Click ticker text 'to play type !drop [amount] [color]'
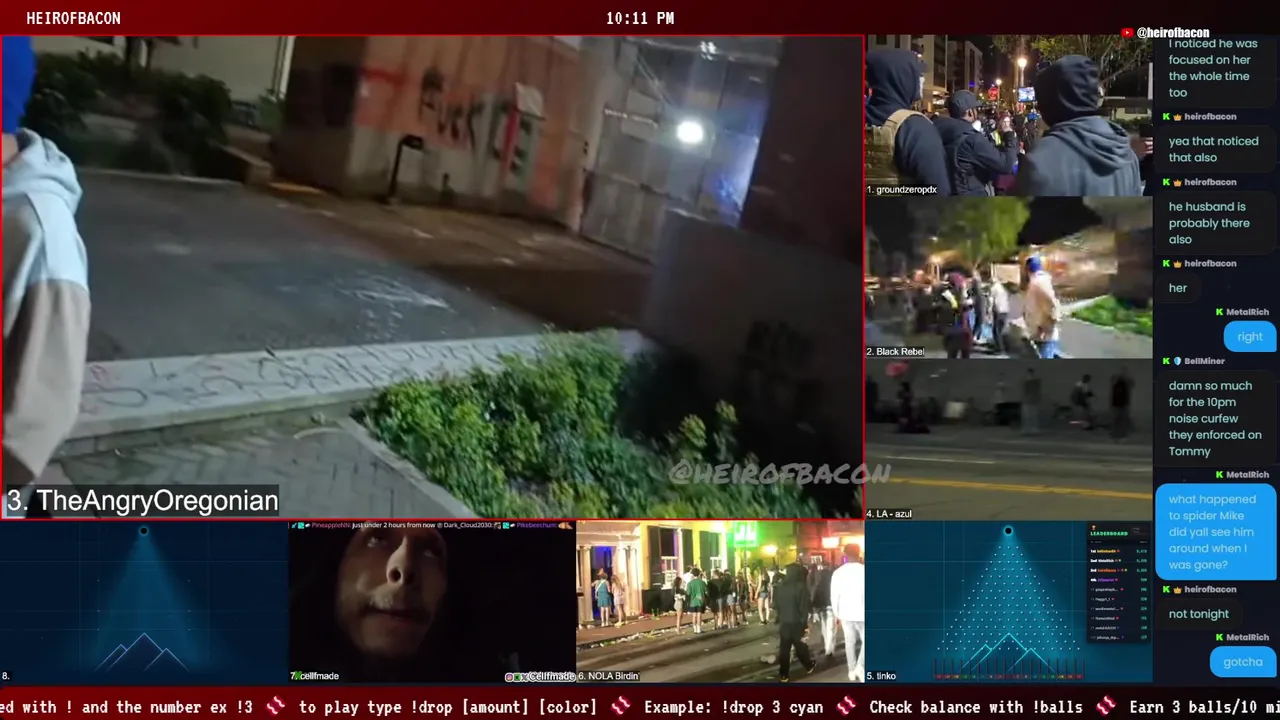This screenshot has width=1280, height=720. (448, 707)
